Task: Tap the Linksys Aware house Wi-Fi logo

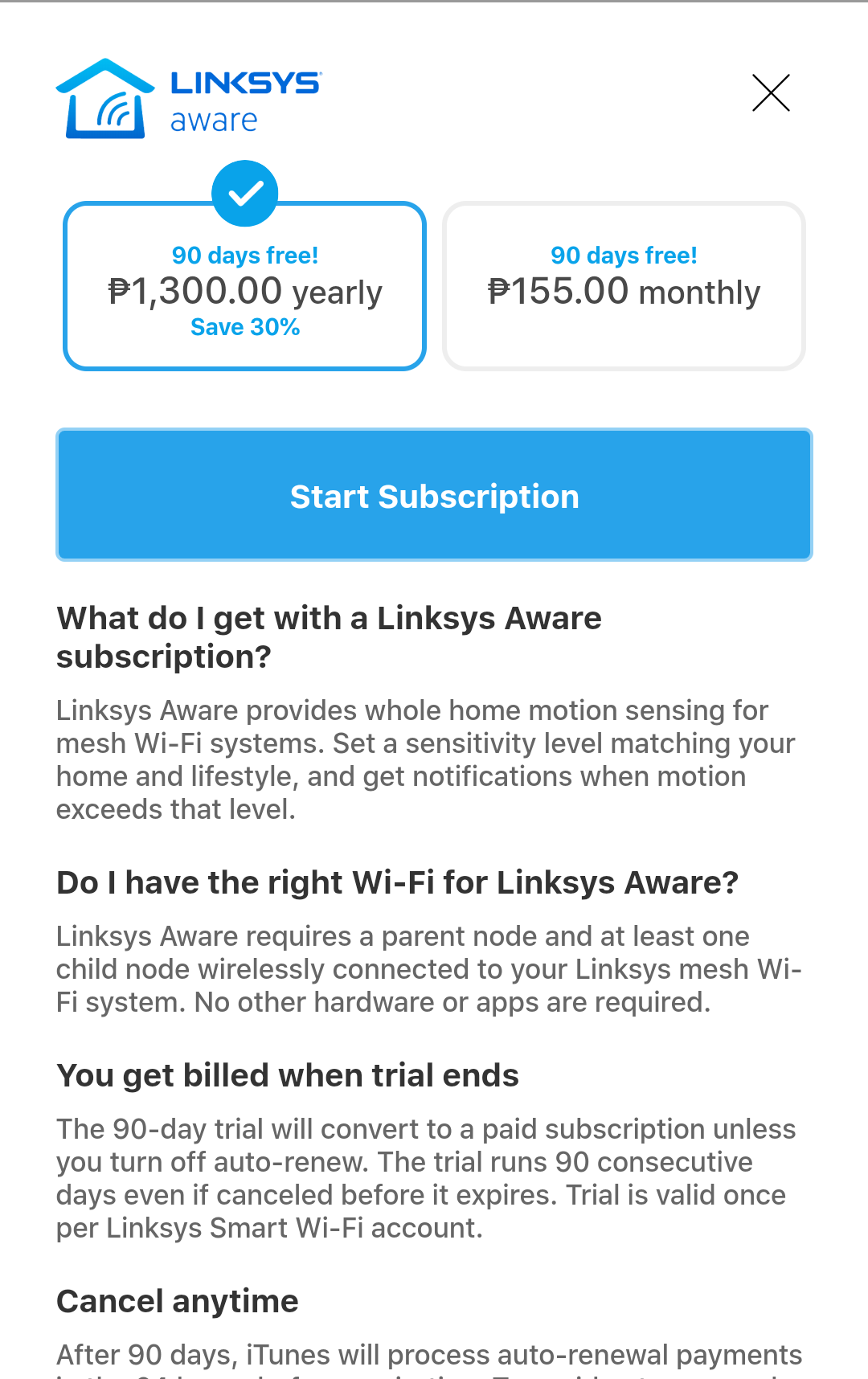Action: [105, 98]
